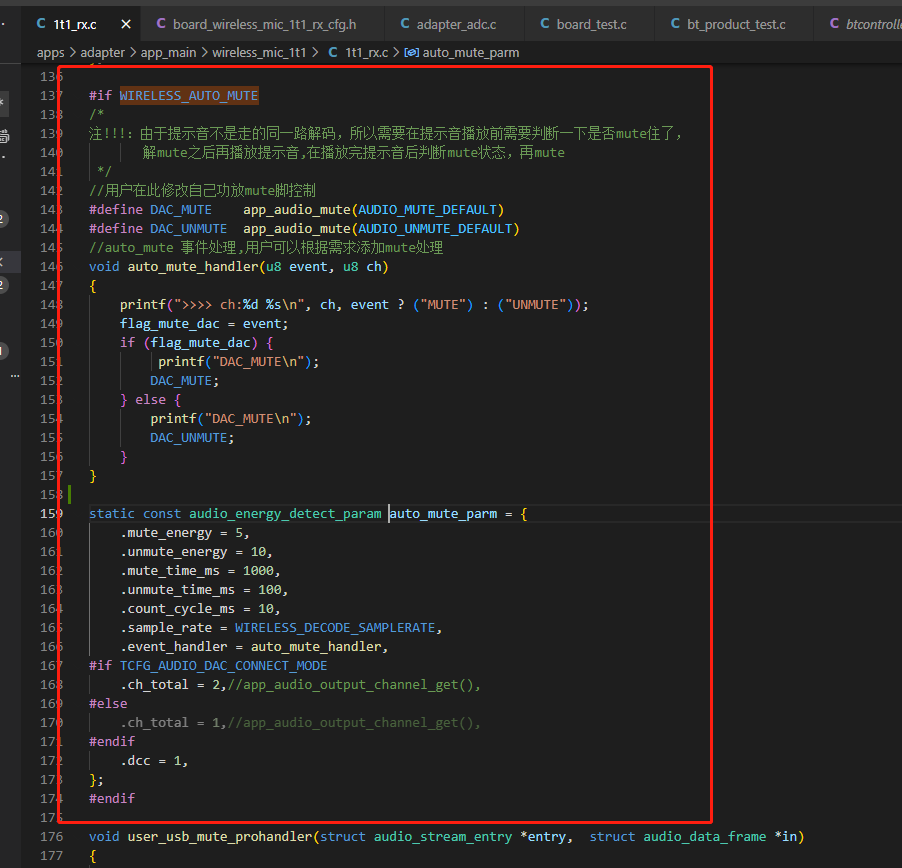Click user_usb_mute_prohandler on line 176
The height and width of the screenshot is (868, 902).
220,836
